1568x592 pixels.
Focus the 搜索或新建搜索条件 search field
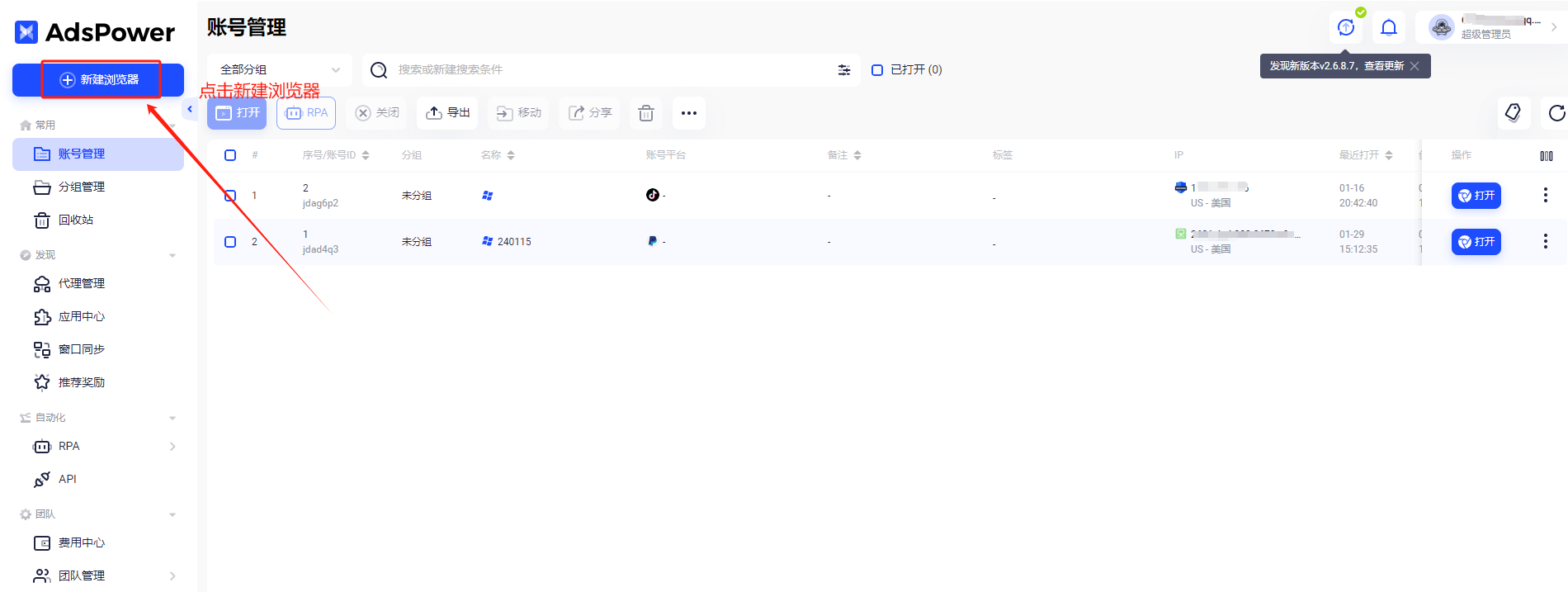[611, 70]
